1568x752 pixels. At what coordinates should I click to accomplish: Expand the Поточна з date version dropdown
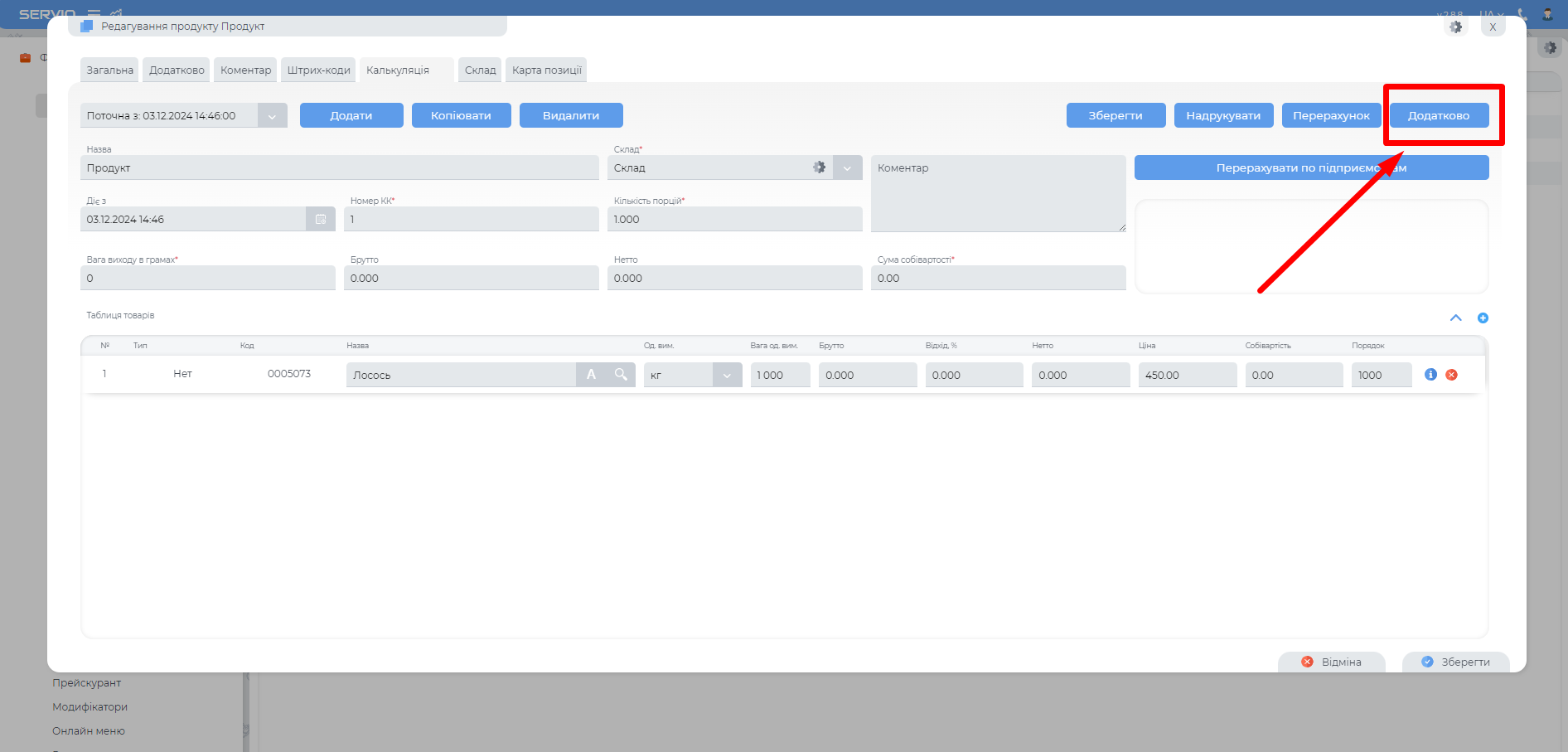[x=272, y=116]
